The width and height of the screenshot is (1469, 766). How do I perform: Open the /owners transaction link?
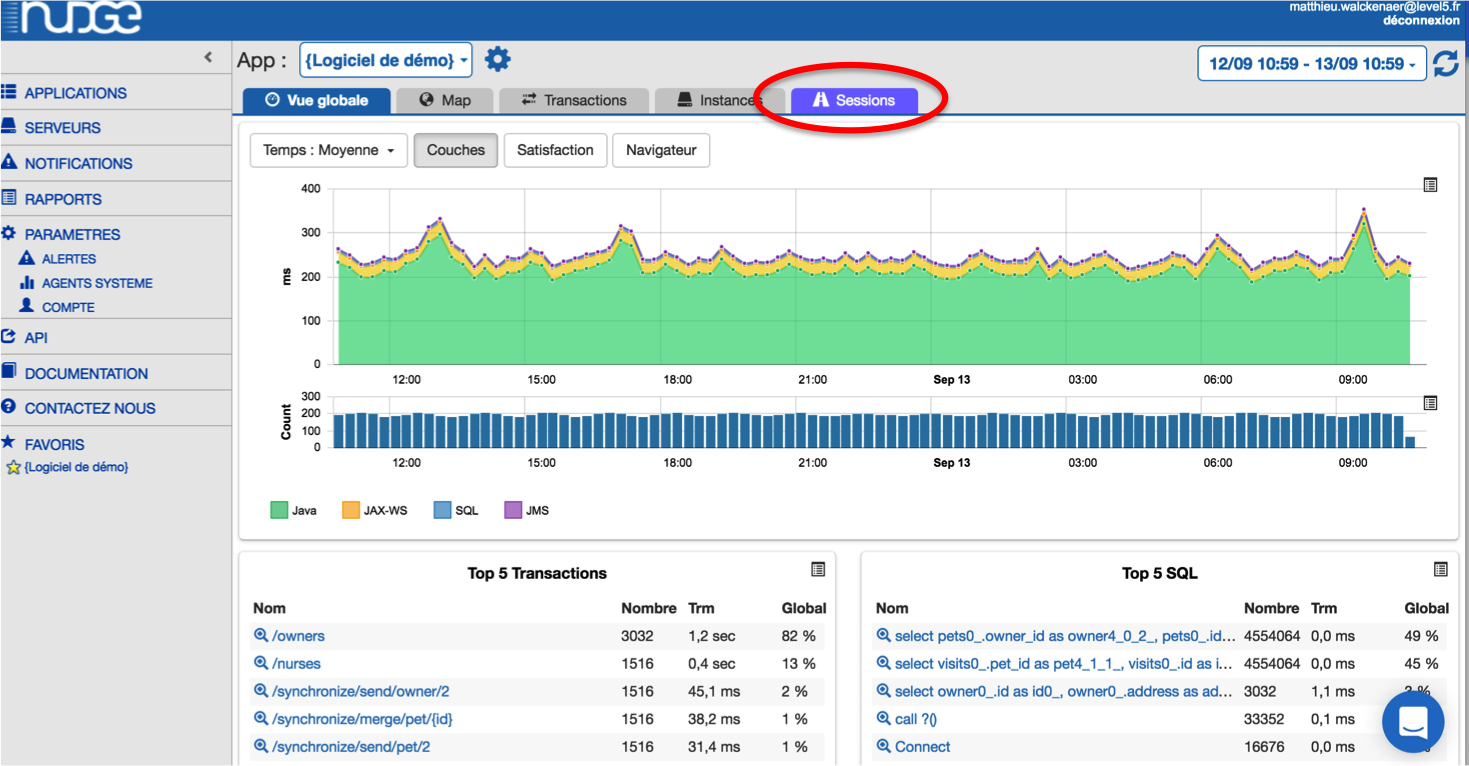[x=296, y=635]
